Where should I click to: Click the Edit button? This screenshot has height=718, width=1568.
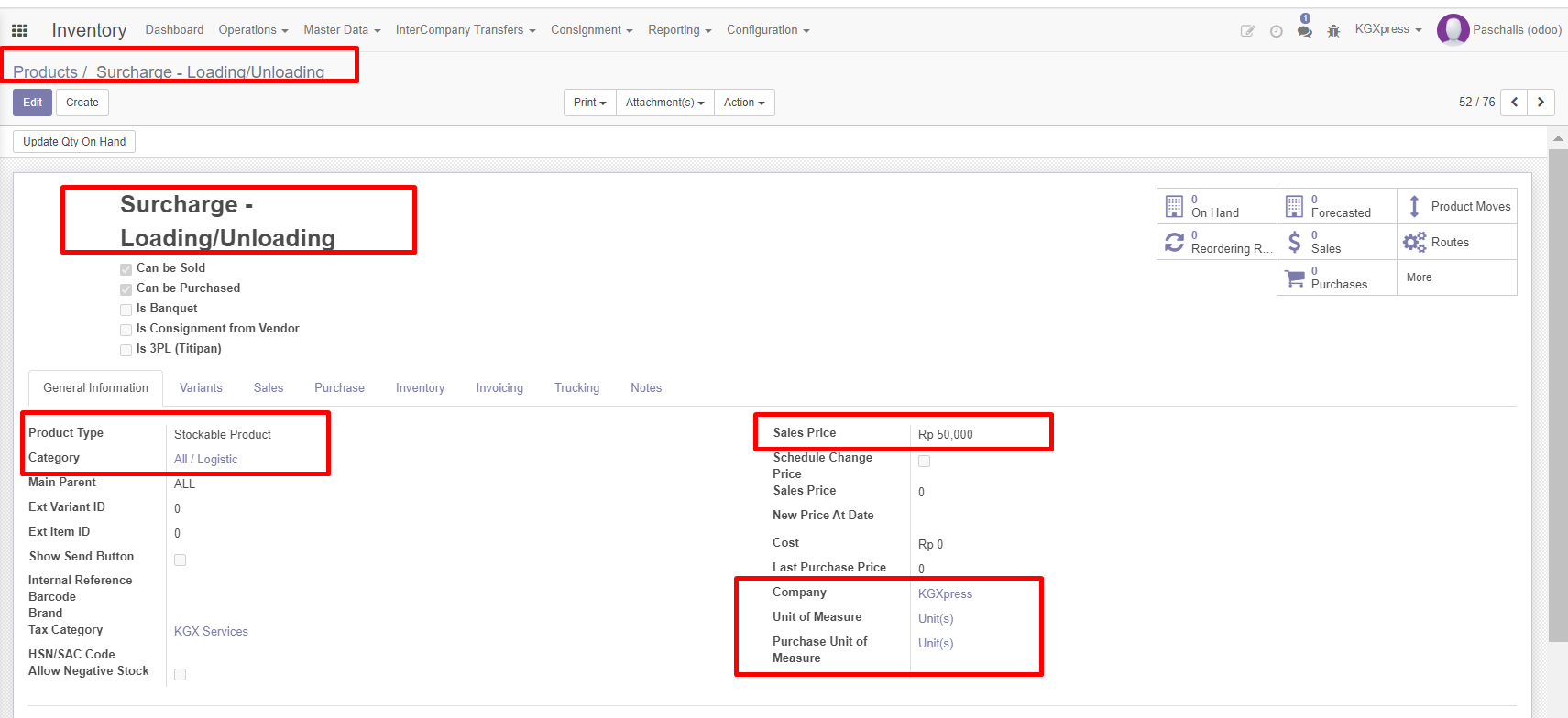pyautogui.click(x=32, y=103)
